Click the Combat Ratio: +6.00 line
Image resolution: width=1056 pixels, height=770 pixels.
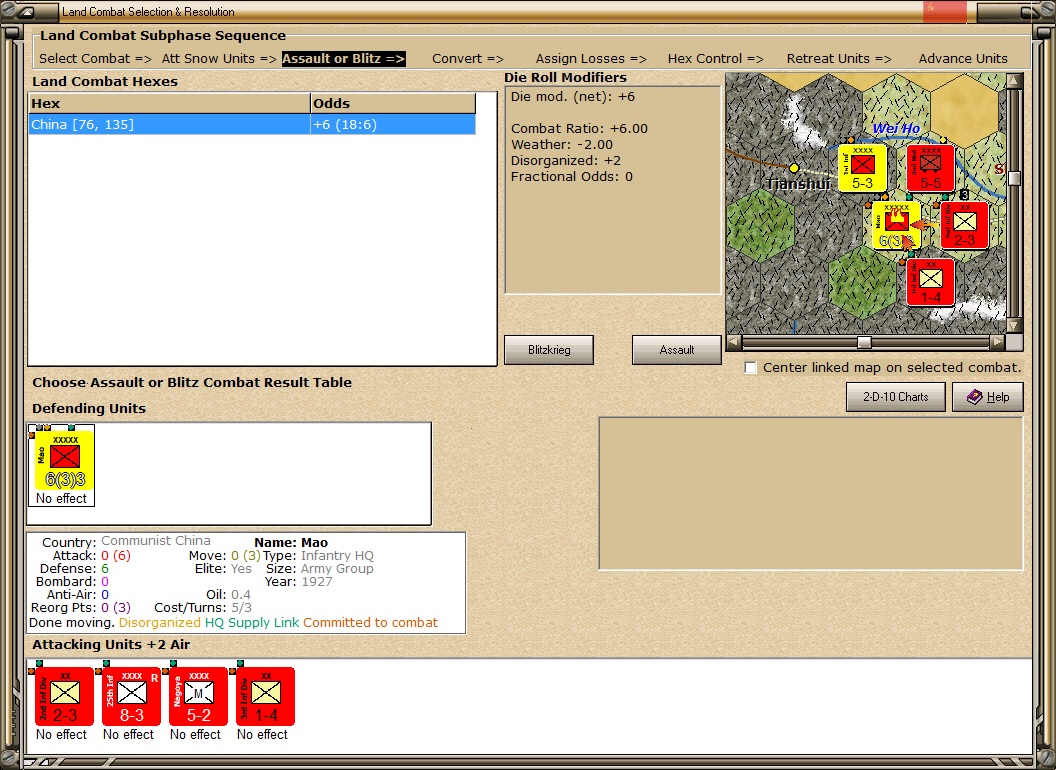[579, 129]
